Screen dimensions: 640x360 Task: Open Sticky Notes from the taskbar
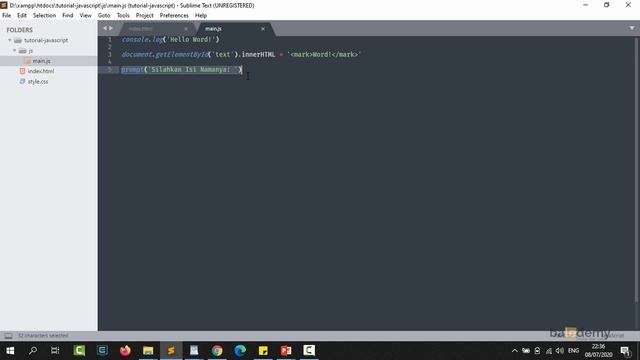click(x=263, y=351)
